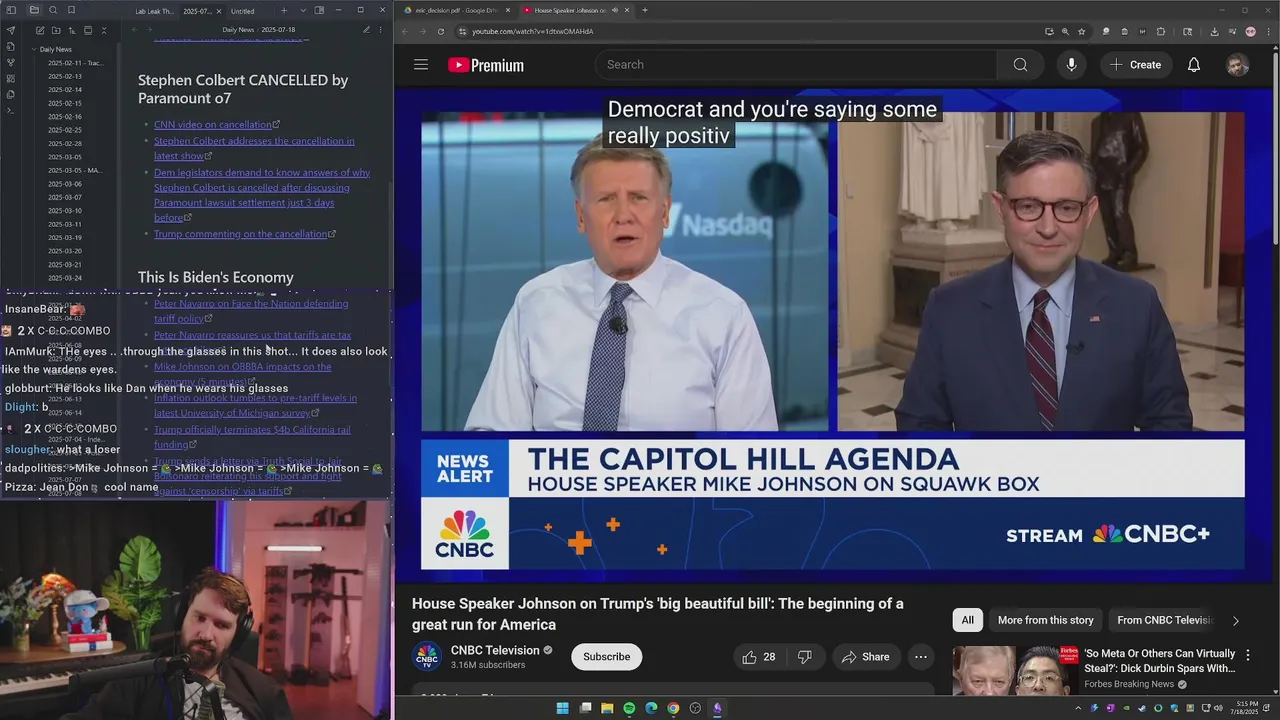Viewport: 1280px width, 720px height.
Task: Open Obsidian bookmarks icon
Action: pos(71,10)
